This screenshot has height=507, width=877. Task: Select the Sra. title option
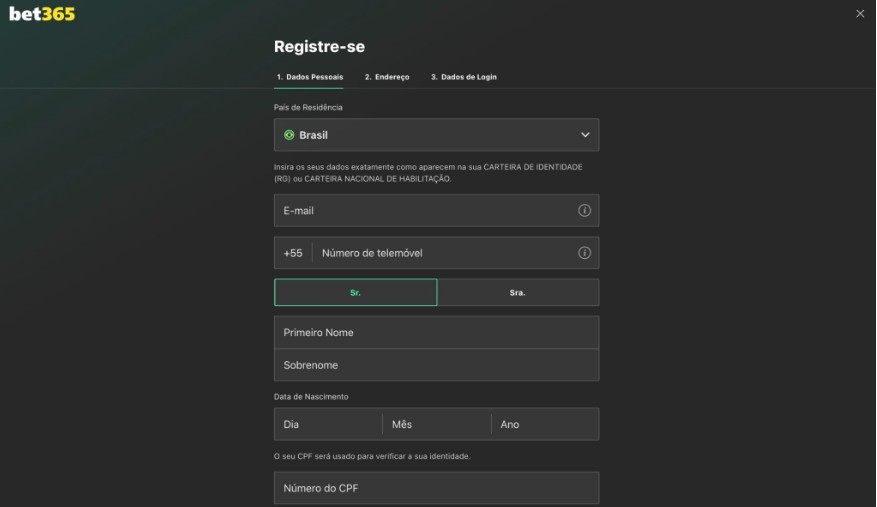click(518, 293)
